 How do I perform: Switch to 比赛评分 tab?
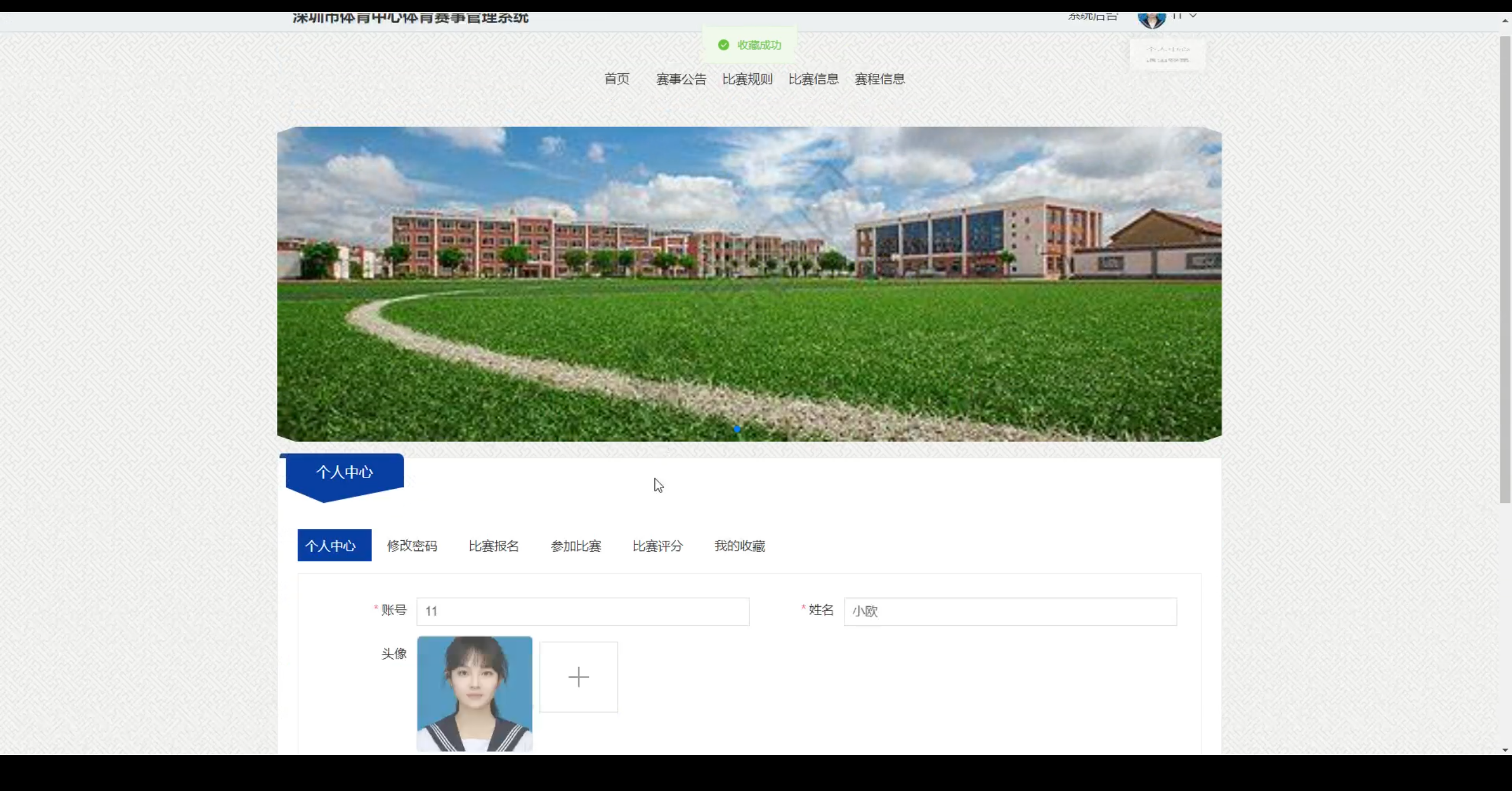click(657, 546)
